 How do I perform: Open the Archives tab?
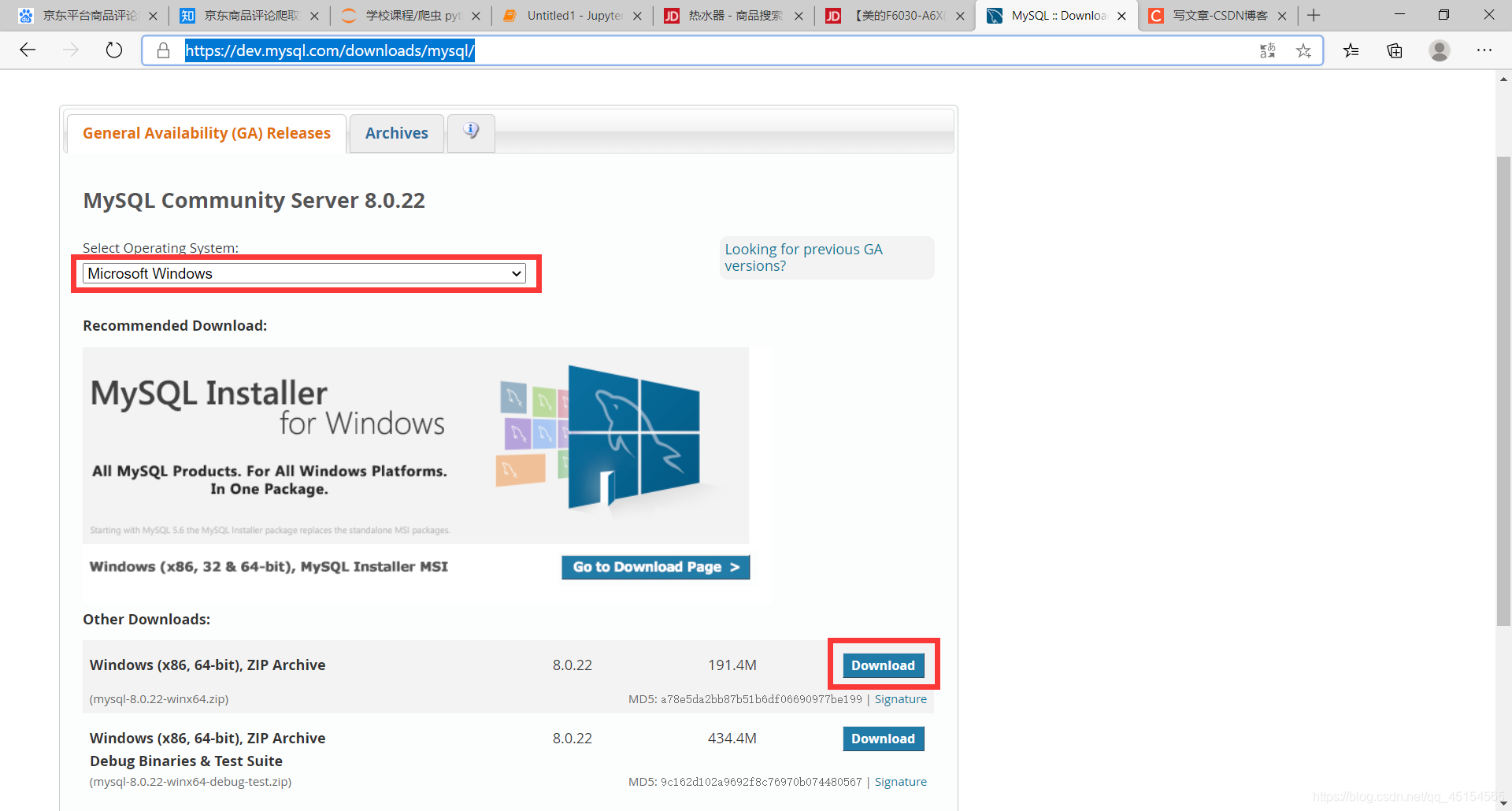(x=397, y=133)
